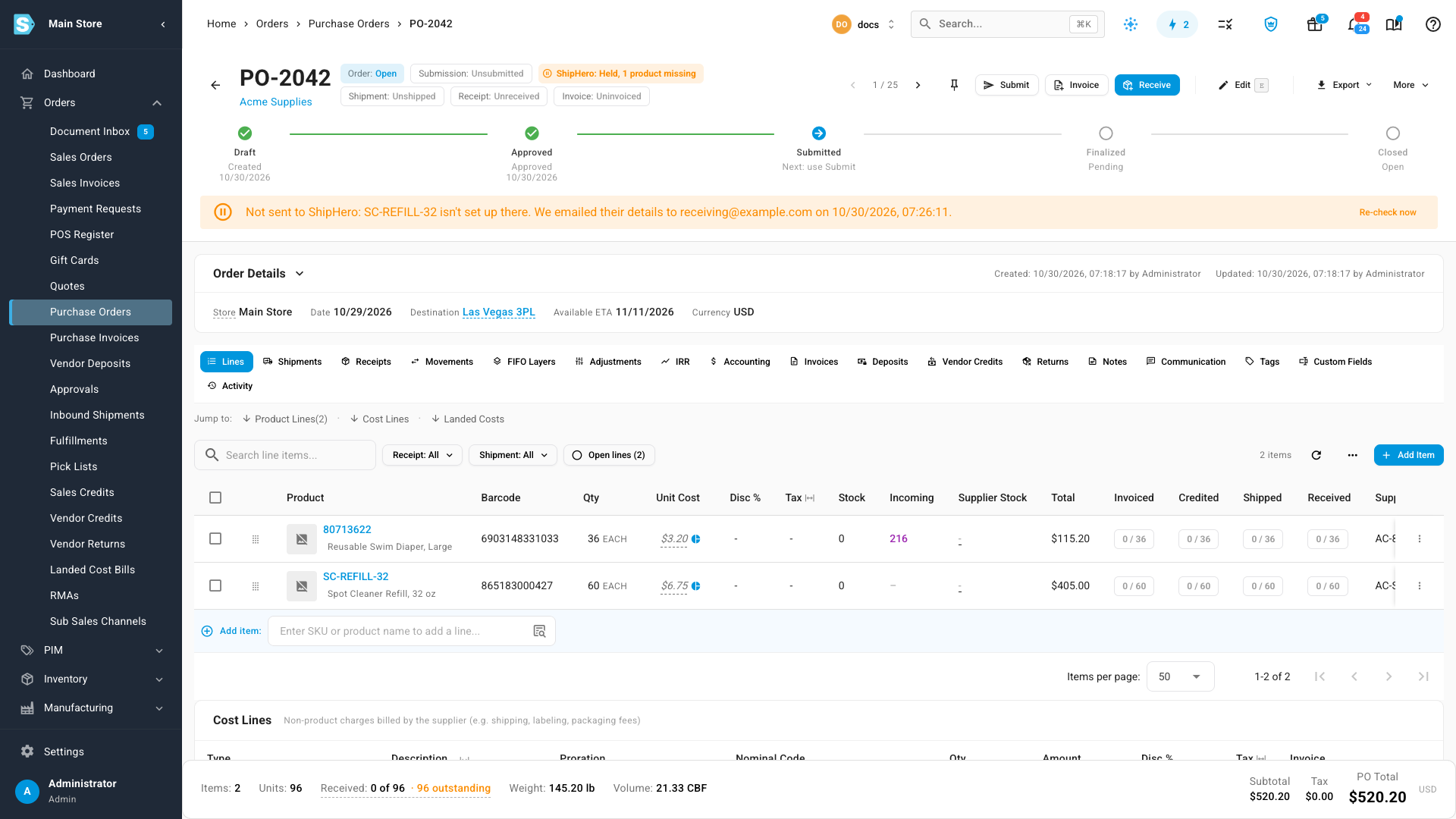Expand the Inventory sidebar menu
The image size is (1456, 819).
pos(91,679)
